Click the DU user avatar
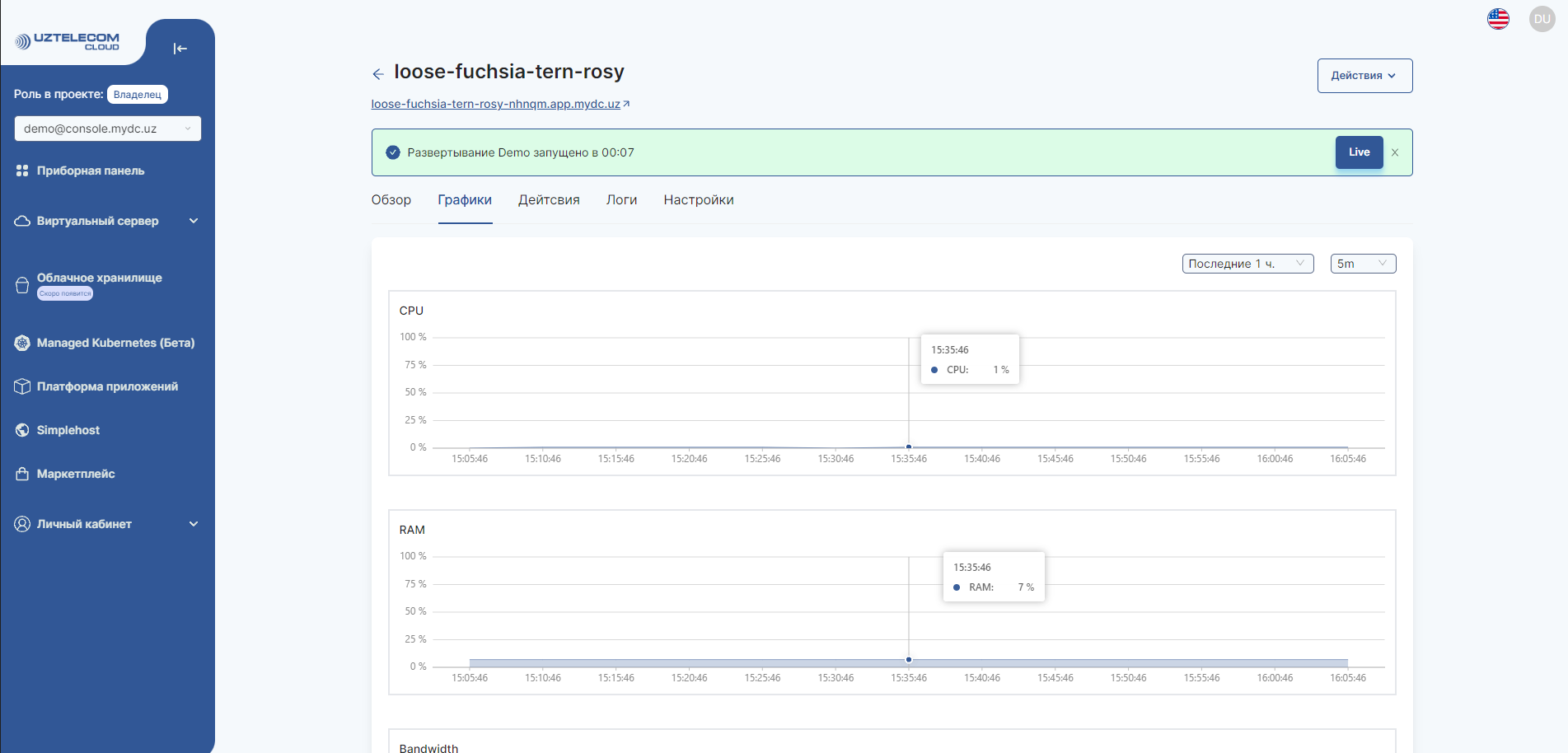Viewport: 1568px width, 753px height. [x=1542, y=18]
